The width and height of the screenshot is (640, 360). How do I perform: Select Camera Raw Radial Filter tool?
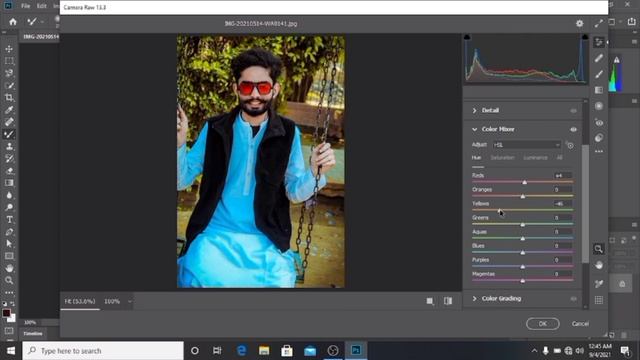pos(599,106)
